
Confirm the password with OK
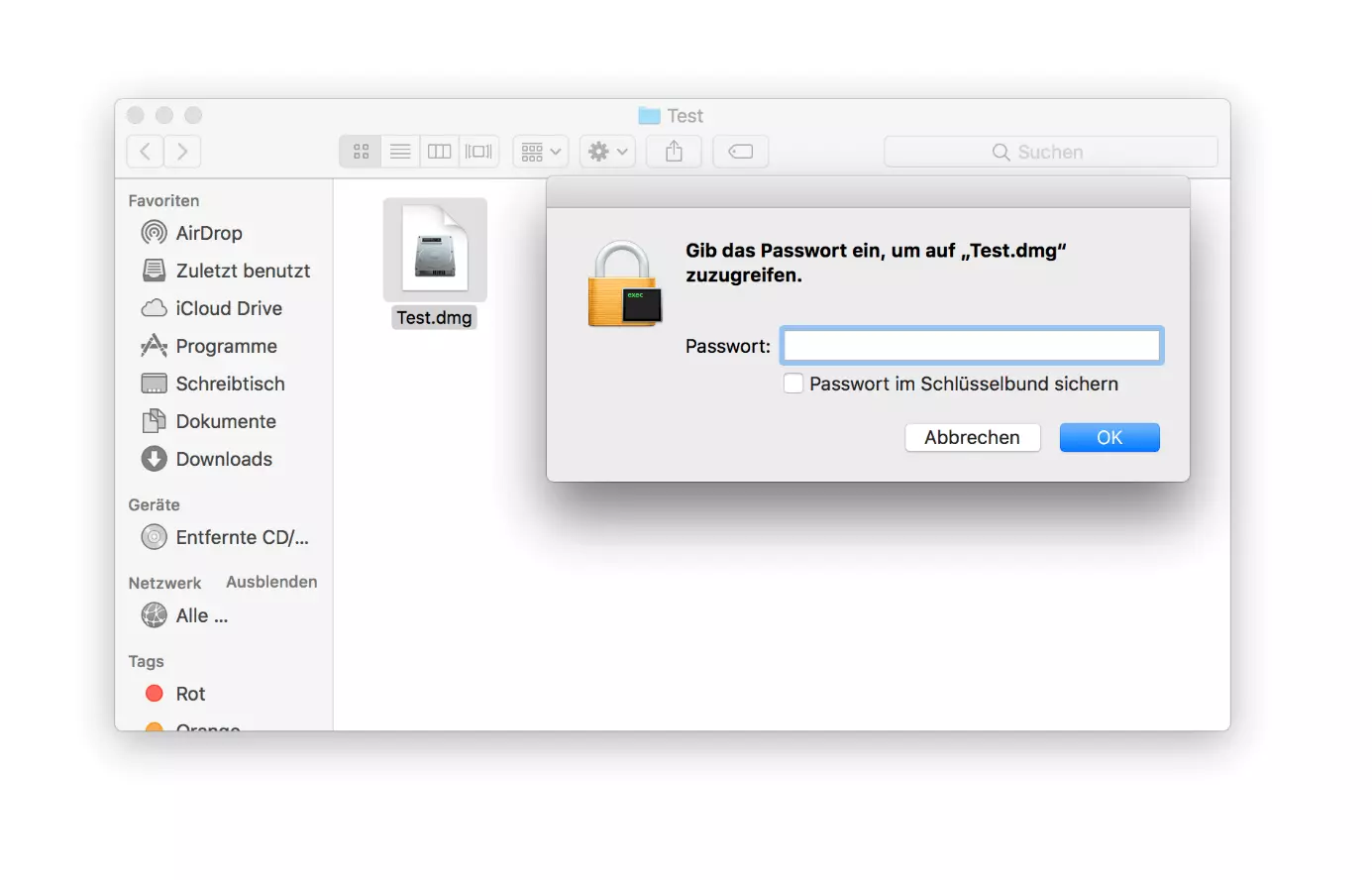click(x=1109, y=437)
